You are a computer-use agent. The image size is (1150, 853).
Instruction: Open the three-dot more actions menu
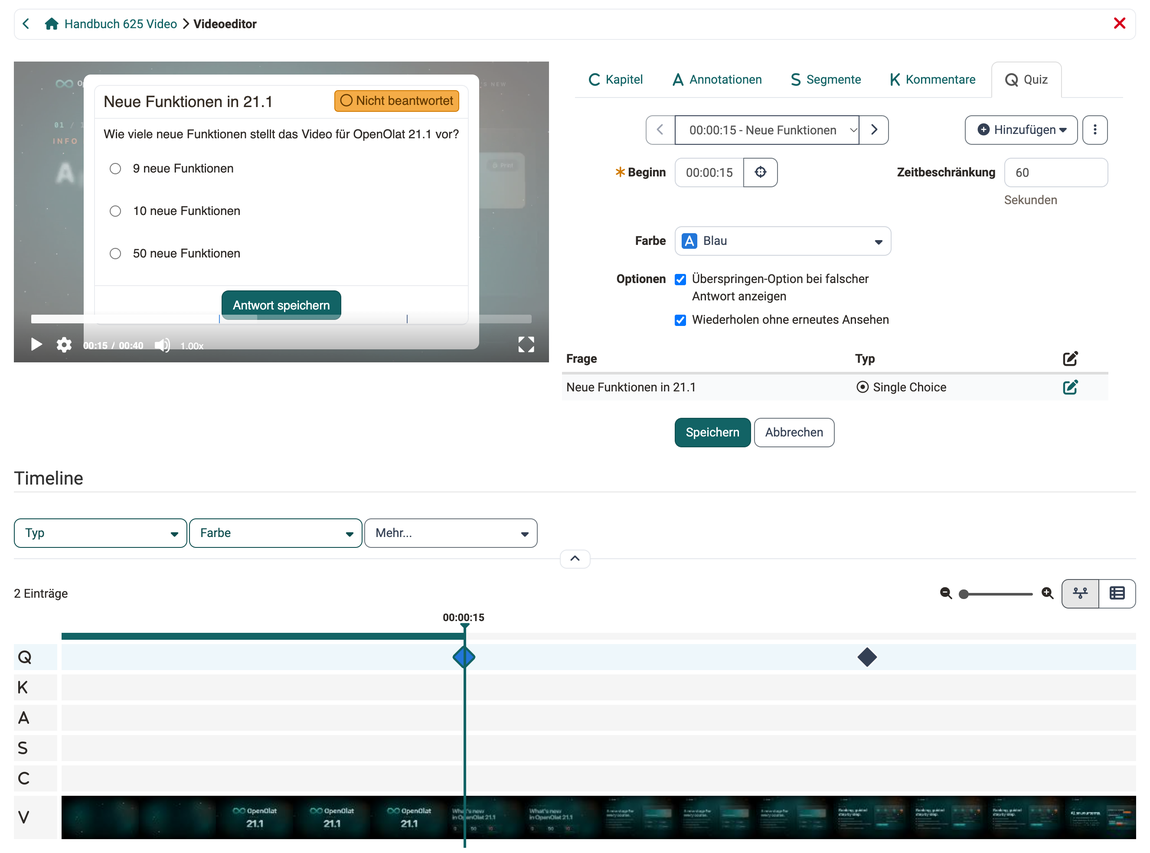point(1095,130)
